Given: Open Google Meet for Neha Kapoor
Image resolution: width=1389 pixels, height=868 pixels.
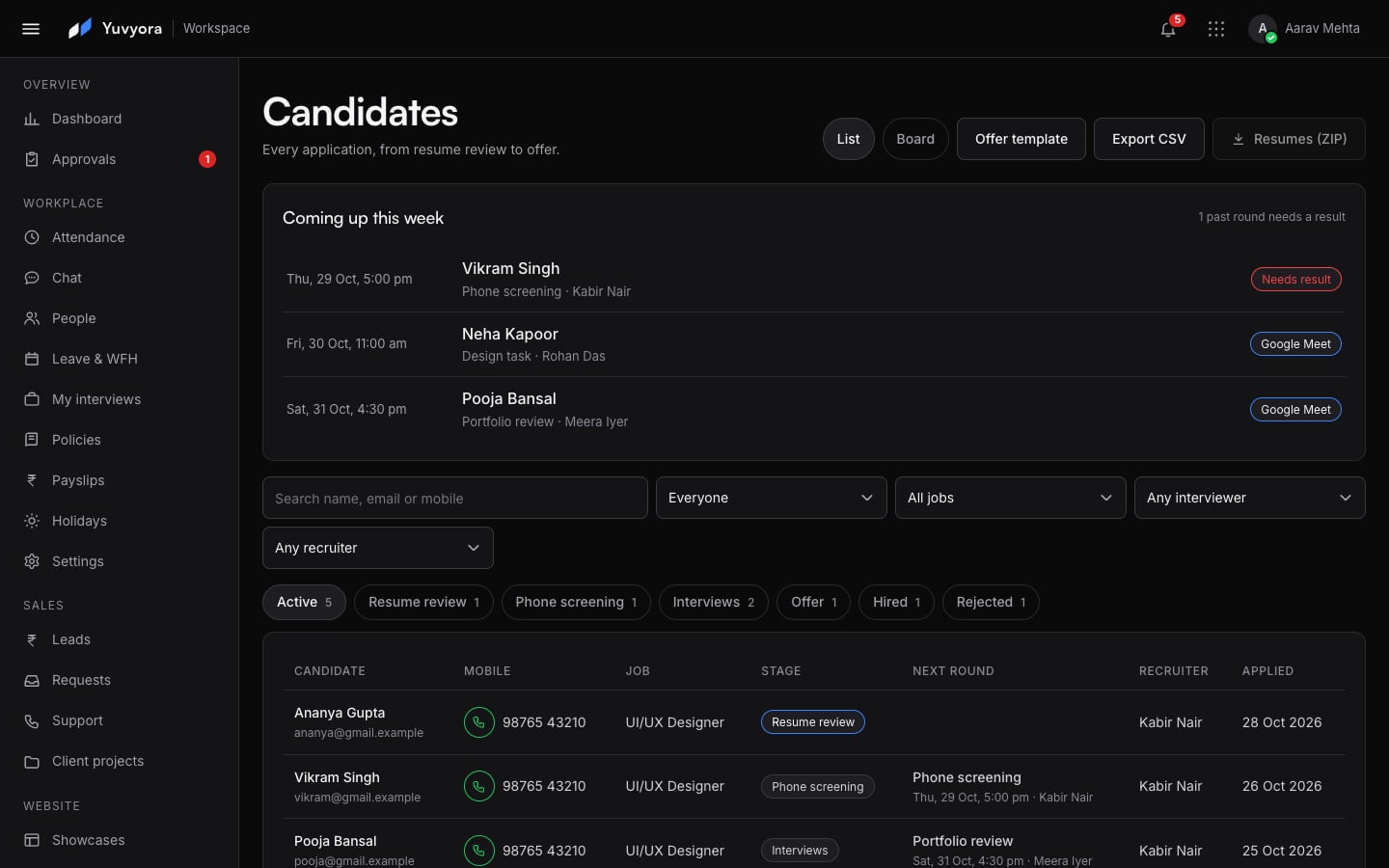Looking at the screenshot, I should point(1295,344).
